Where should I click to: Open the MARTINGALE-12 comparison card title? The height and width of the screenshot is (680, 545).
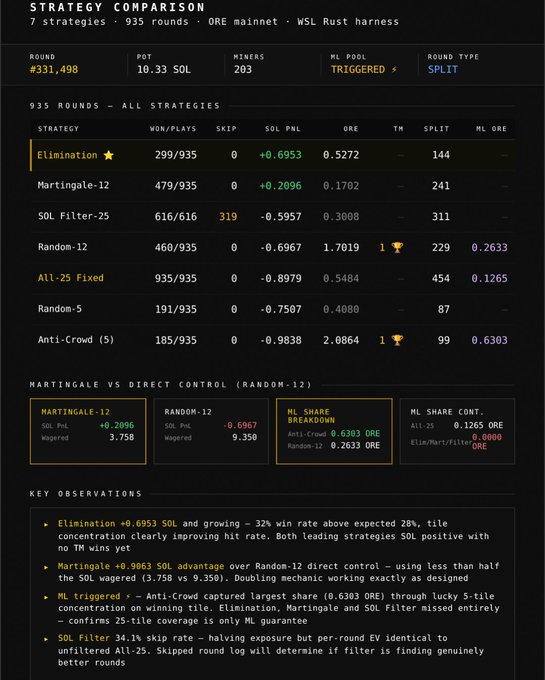coord(75,412)
